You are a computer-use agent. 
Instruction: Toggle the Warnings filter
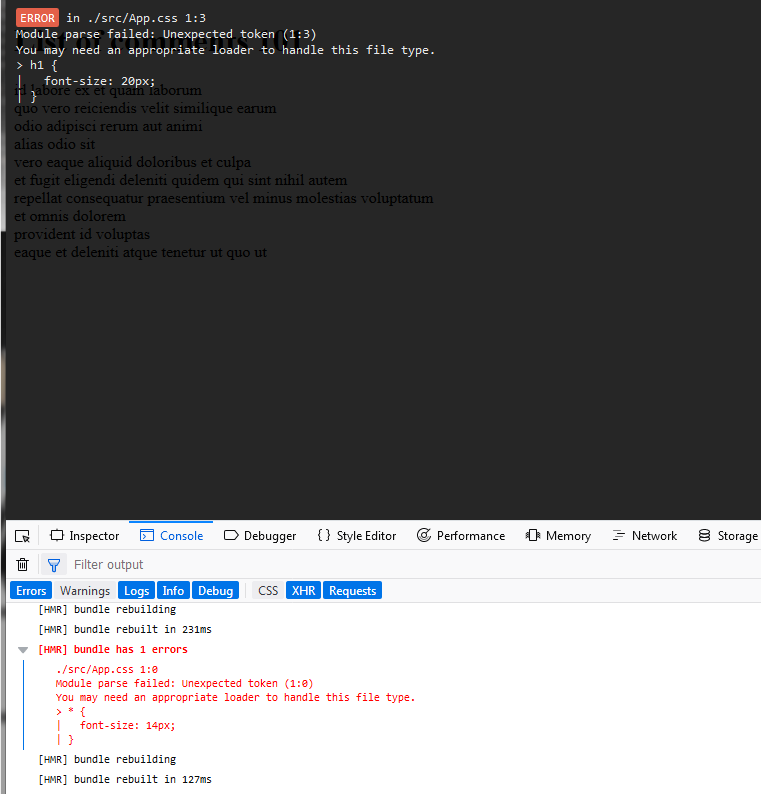pos(85,590)
